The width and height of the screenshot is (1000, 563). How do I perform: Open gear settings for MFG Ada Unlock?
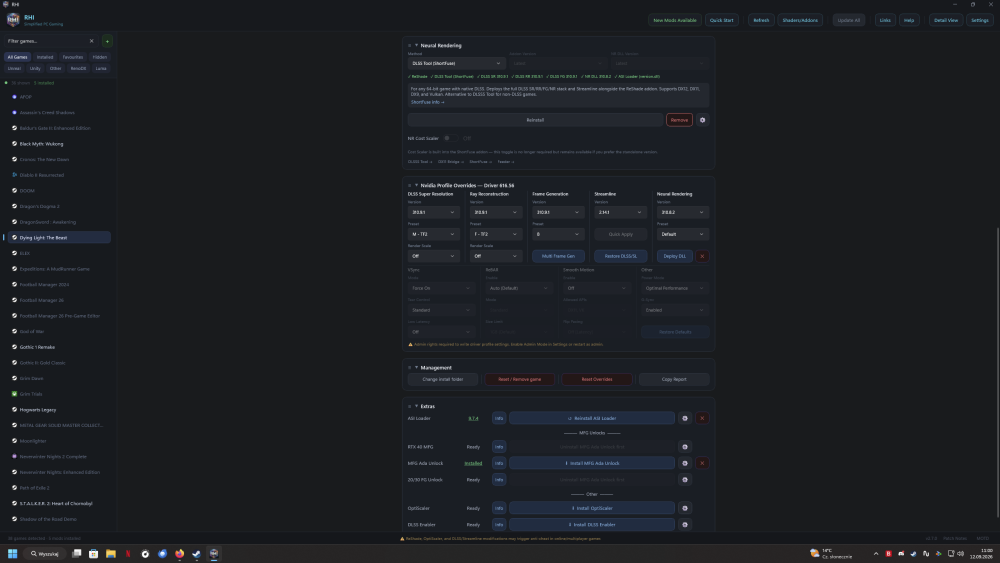click(x=685, y=464)
